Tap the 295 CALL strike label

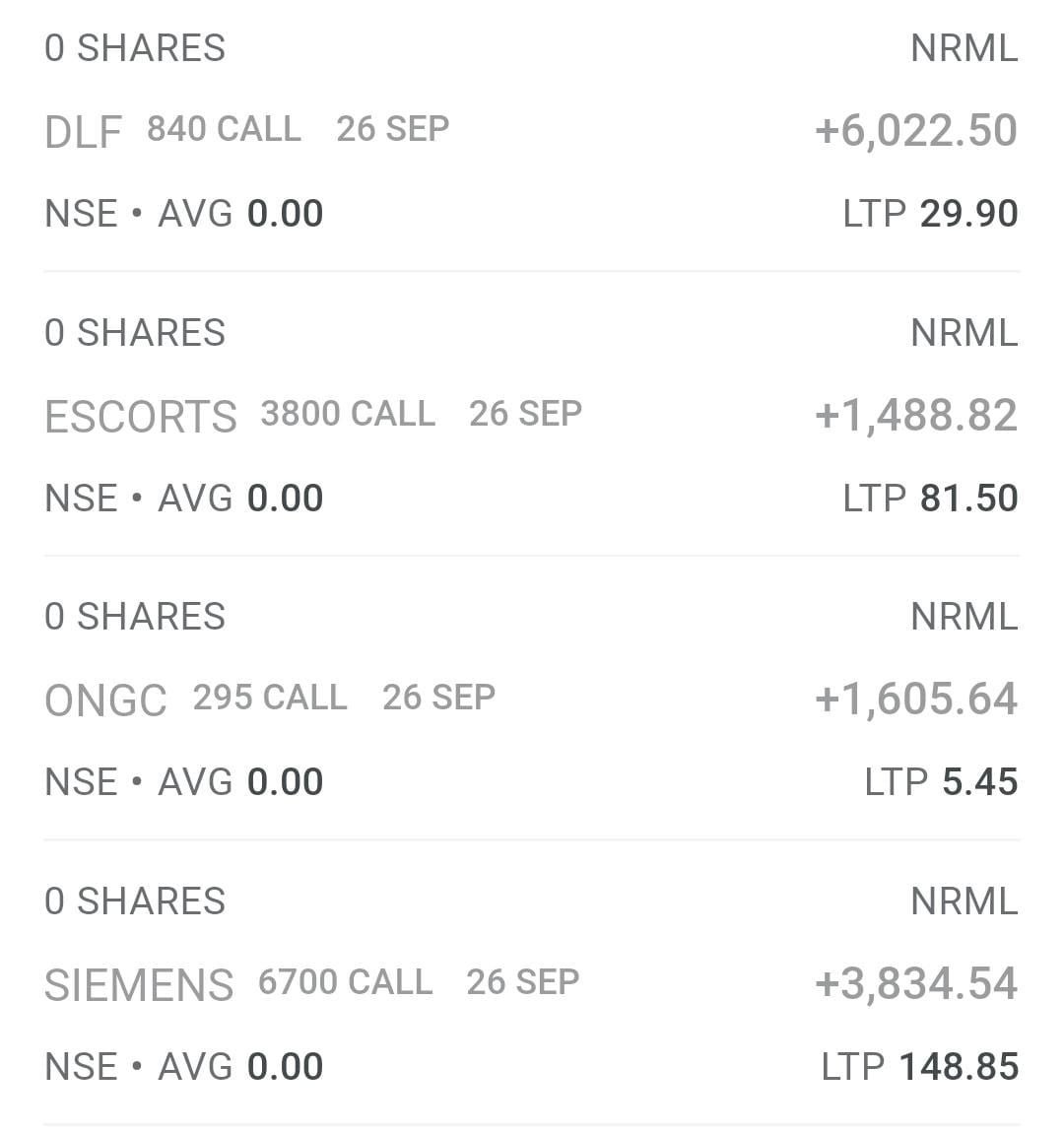click(270, 698)
